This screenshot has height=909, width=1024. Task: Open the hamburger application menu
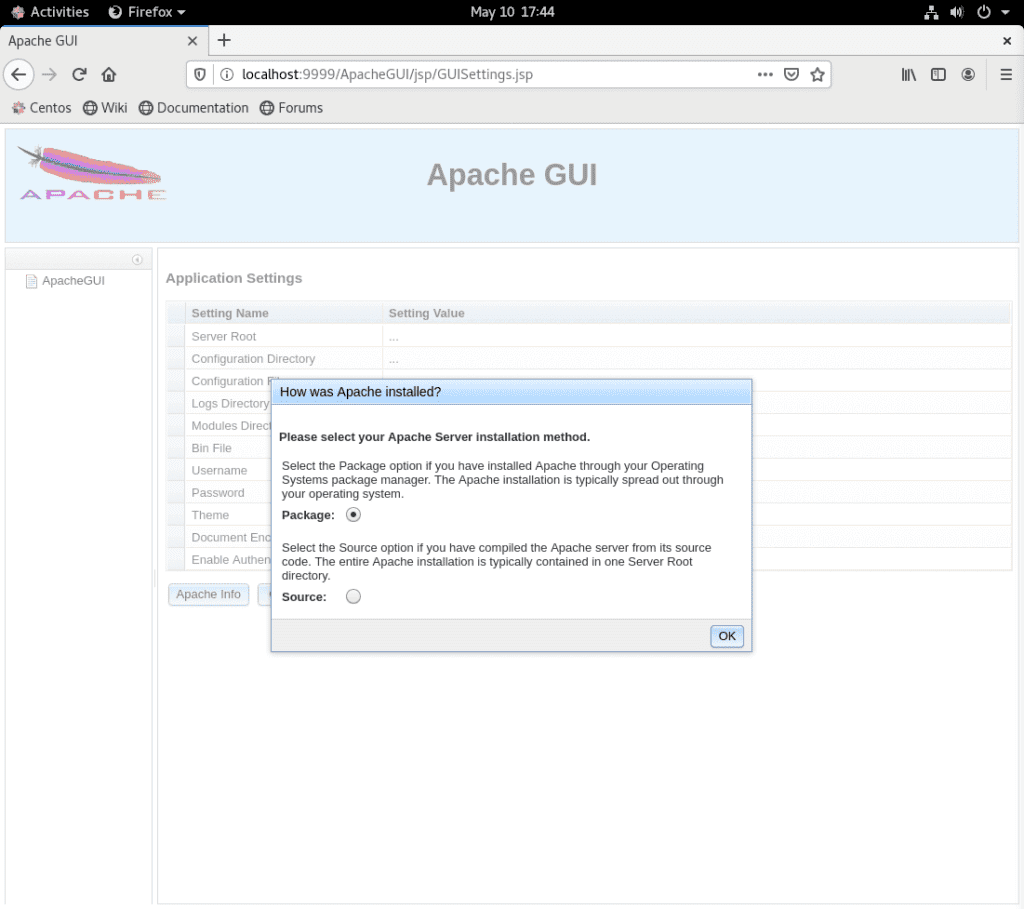[1006, 74]
